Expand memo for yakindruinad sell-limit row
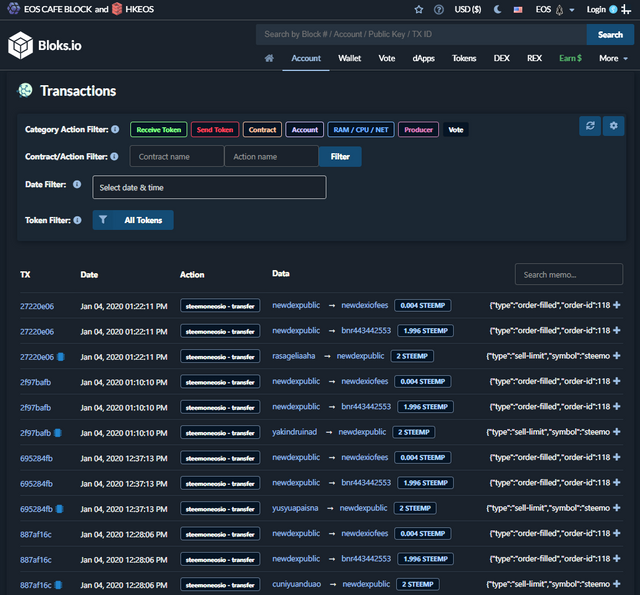This screenshot has height=595, width=640. point(616,431)
